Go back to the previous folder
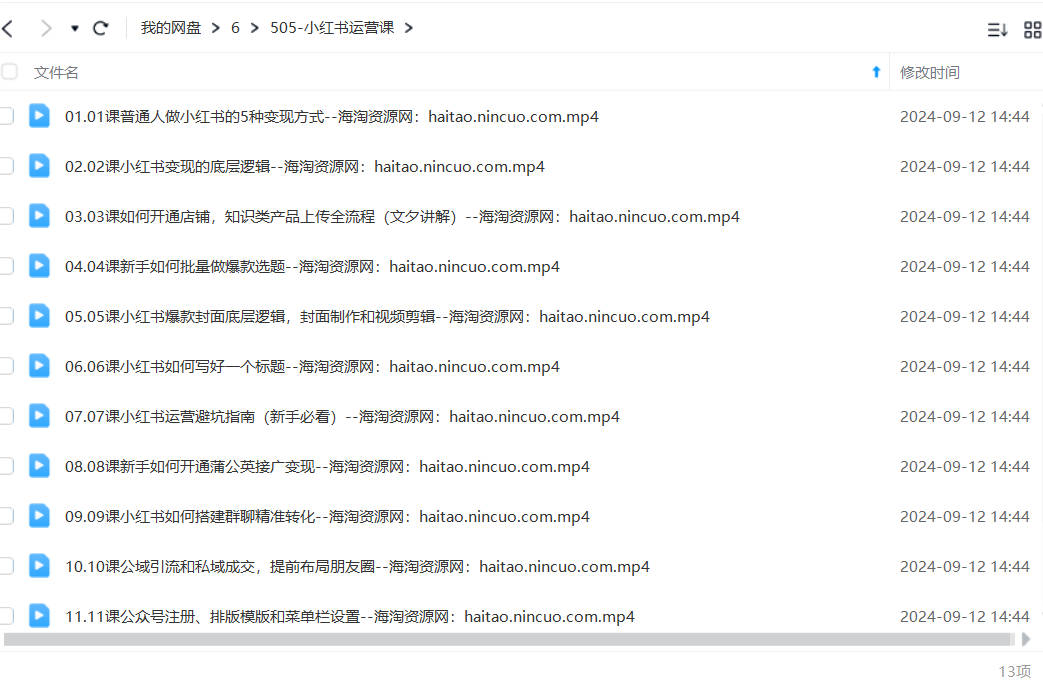The image size is (1043, 685). [8, 28]
